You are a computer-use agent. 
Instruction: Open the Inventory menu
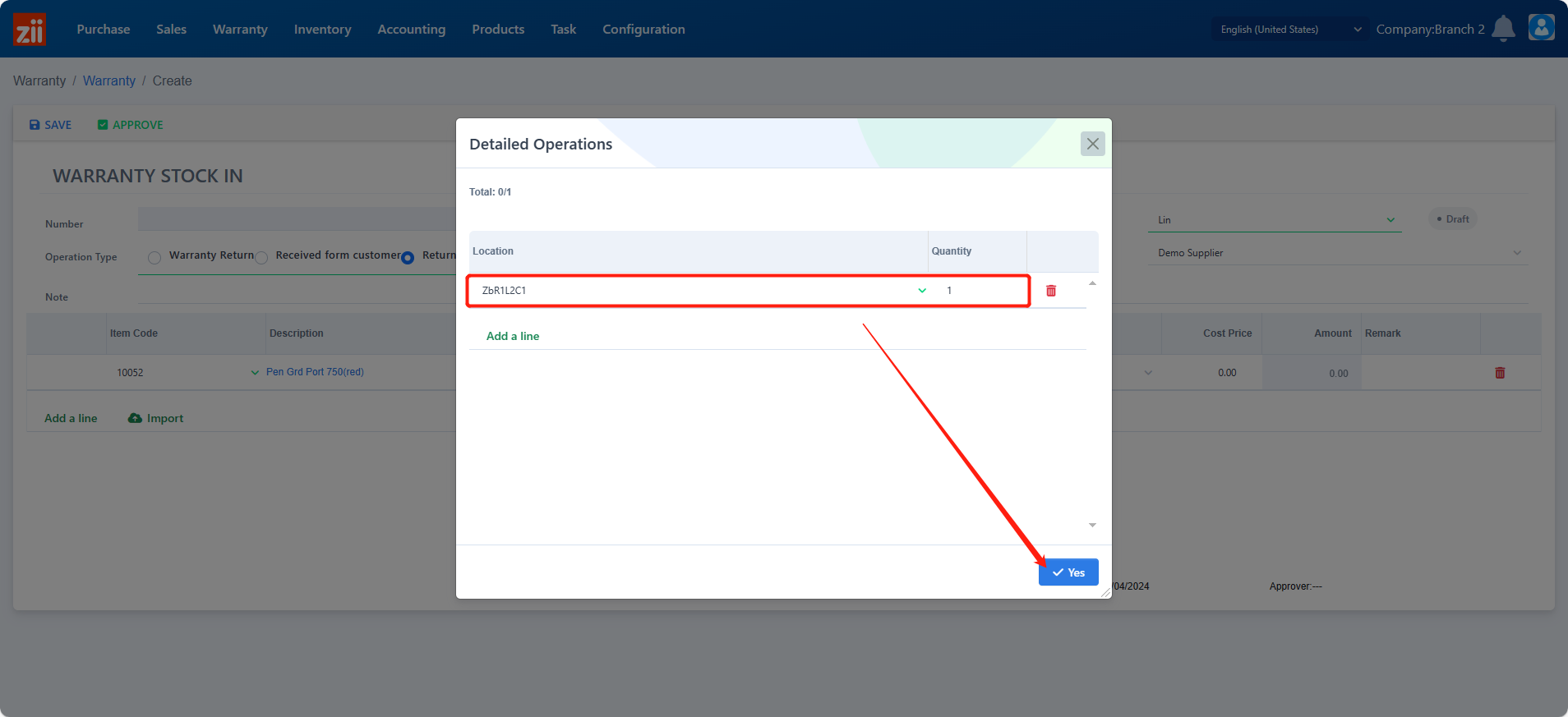pyautogui.click(x=322, y=30)
